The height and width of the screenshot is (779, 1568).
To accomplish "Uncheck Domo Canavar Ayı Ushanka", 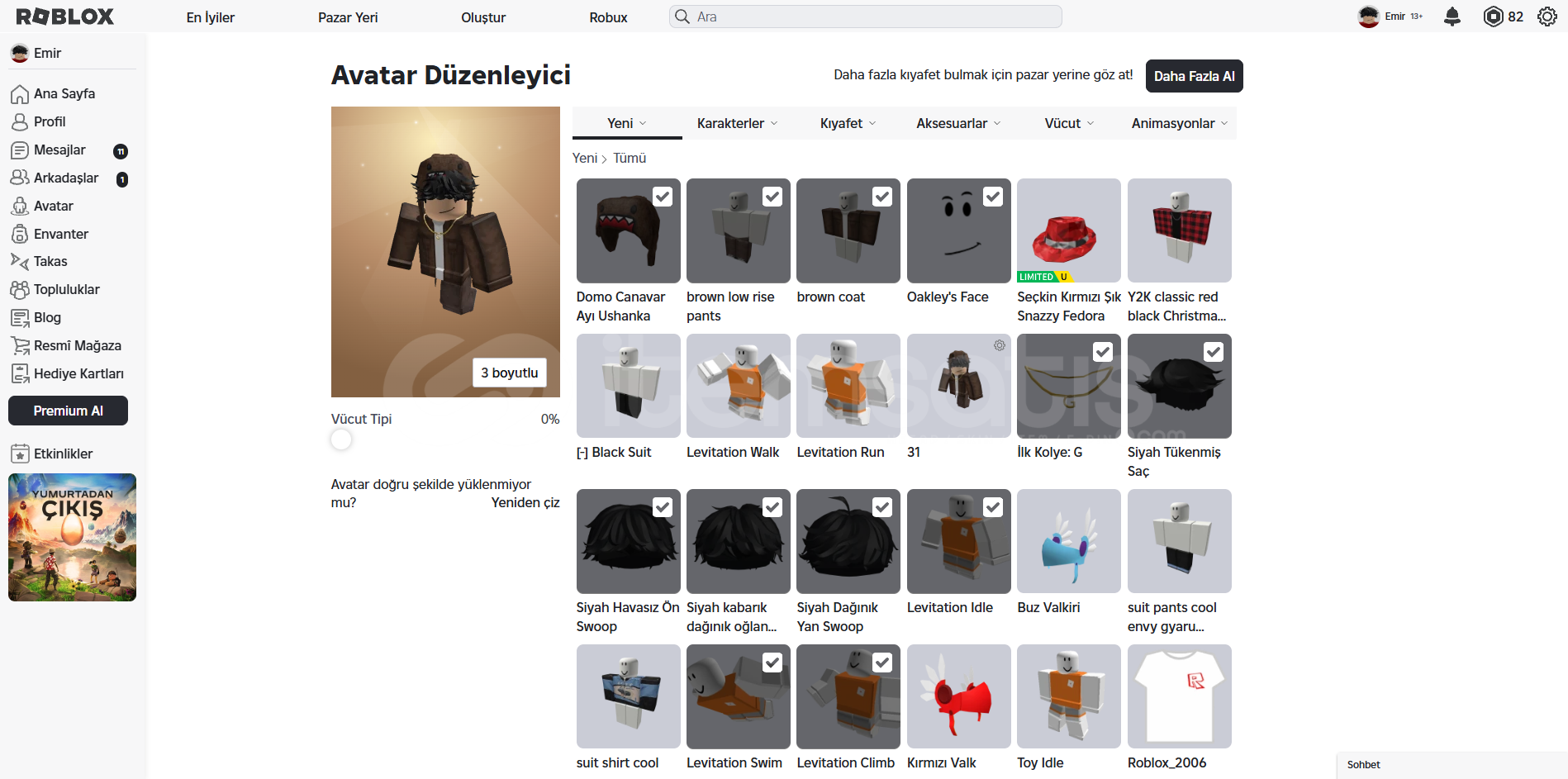I will coord(663,197).
